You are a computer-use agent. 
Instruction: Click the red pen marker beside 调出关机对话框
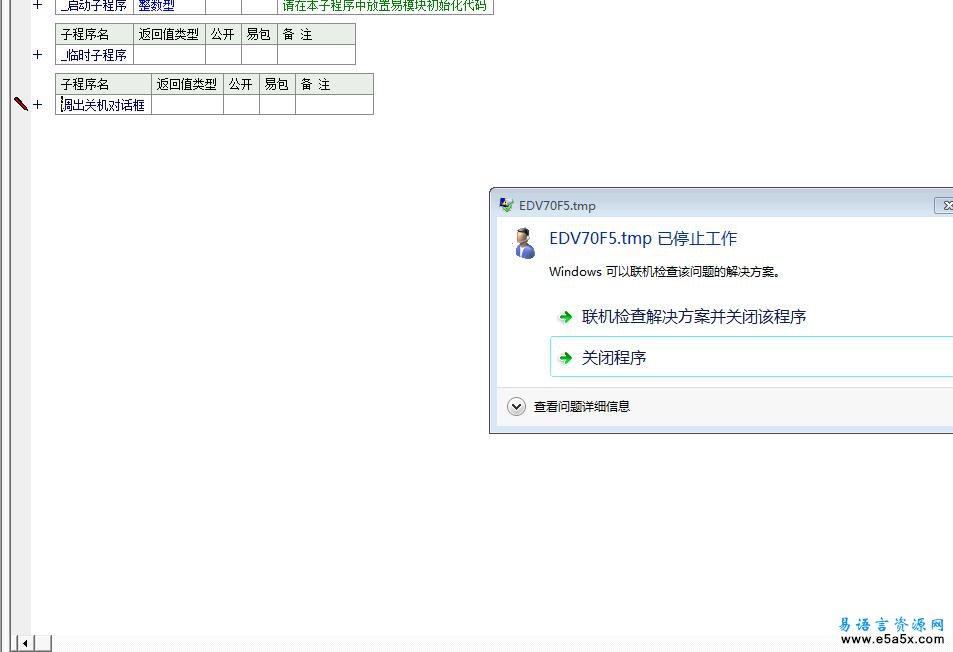(21, 104)
